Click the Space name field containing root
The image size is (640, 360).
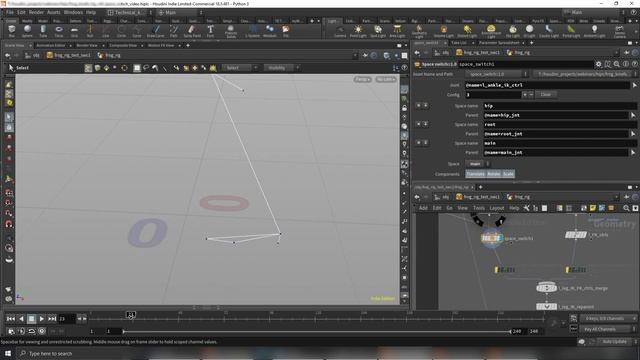pos(560,124)
